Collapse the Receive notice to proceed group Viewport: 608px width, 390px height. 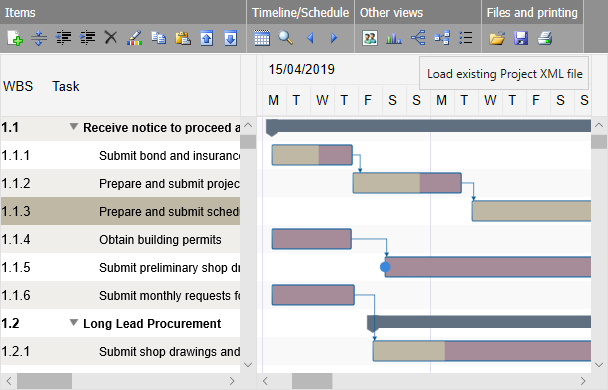point(74,127)
